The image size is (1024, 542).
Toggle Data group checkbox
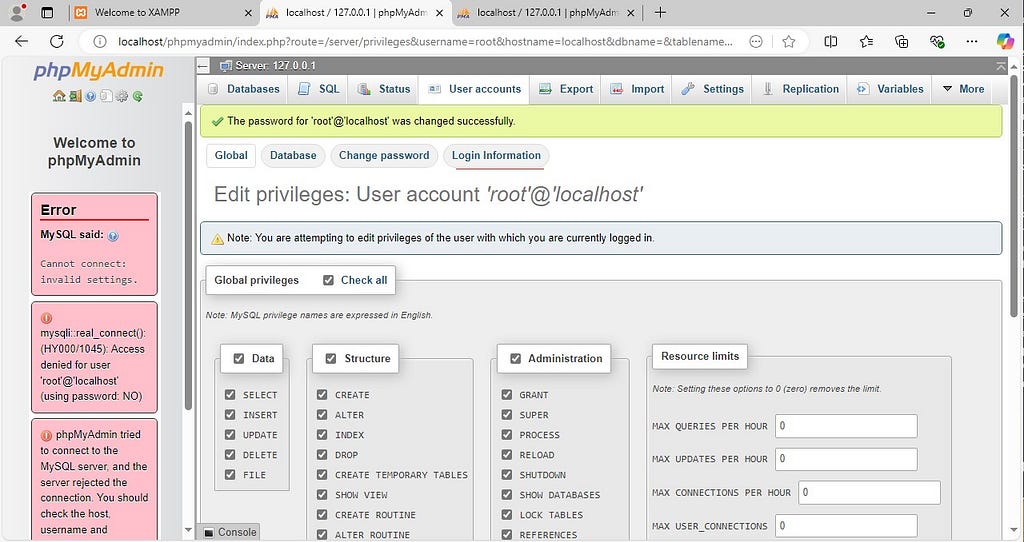239,359
